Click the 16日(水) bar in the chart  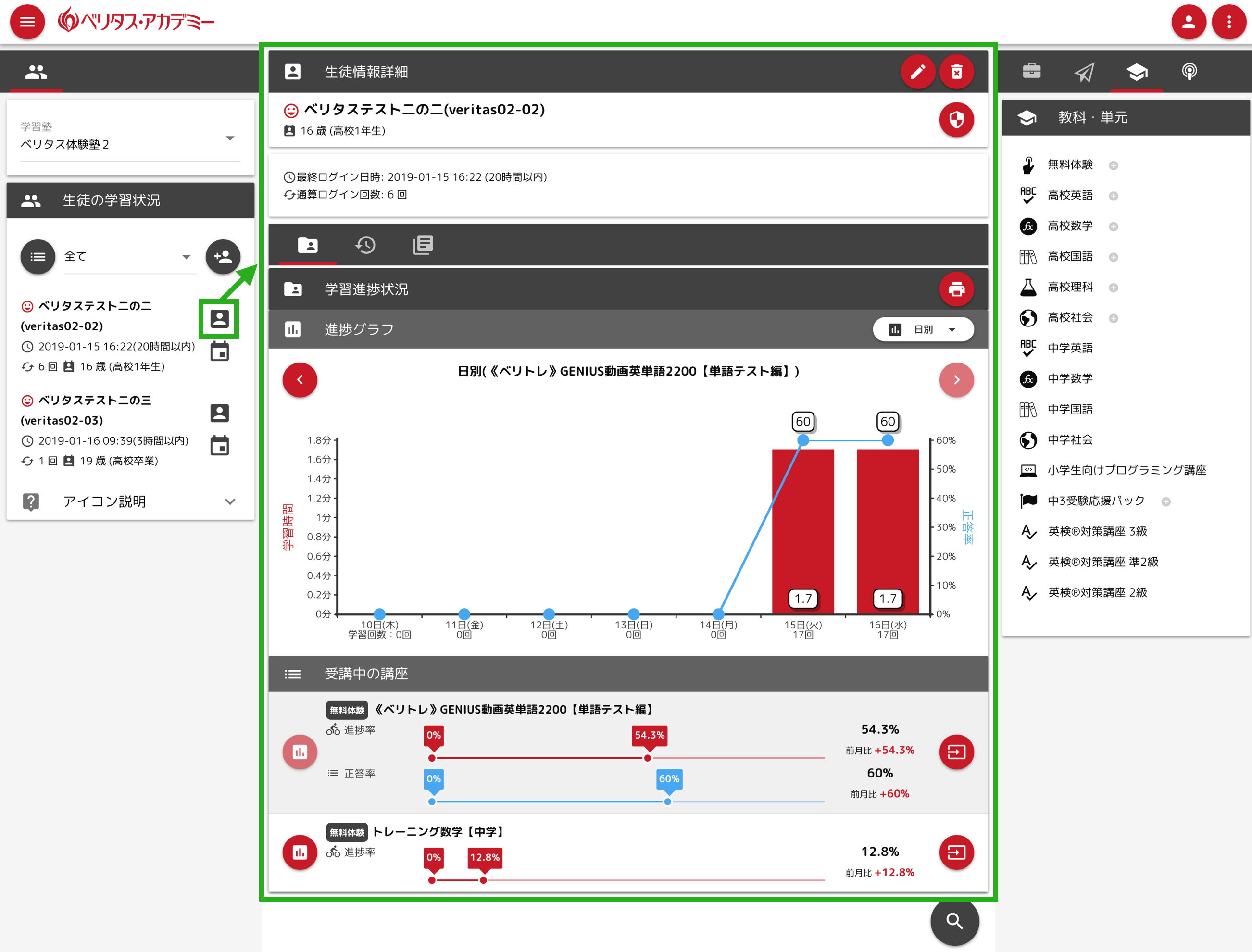pyautogui.click(x=887, y=531)
